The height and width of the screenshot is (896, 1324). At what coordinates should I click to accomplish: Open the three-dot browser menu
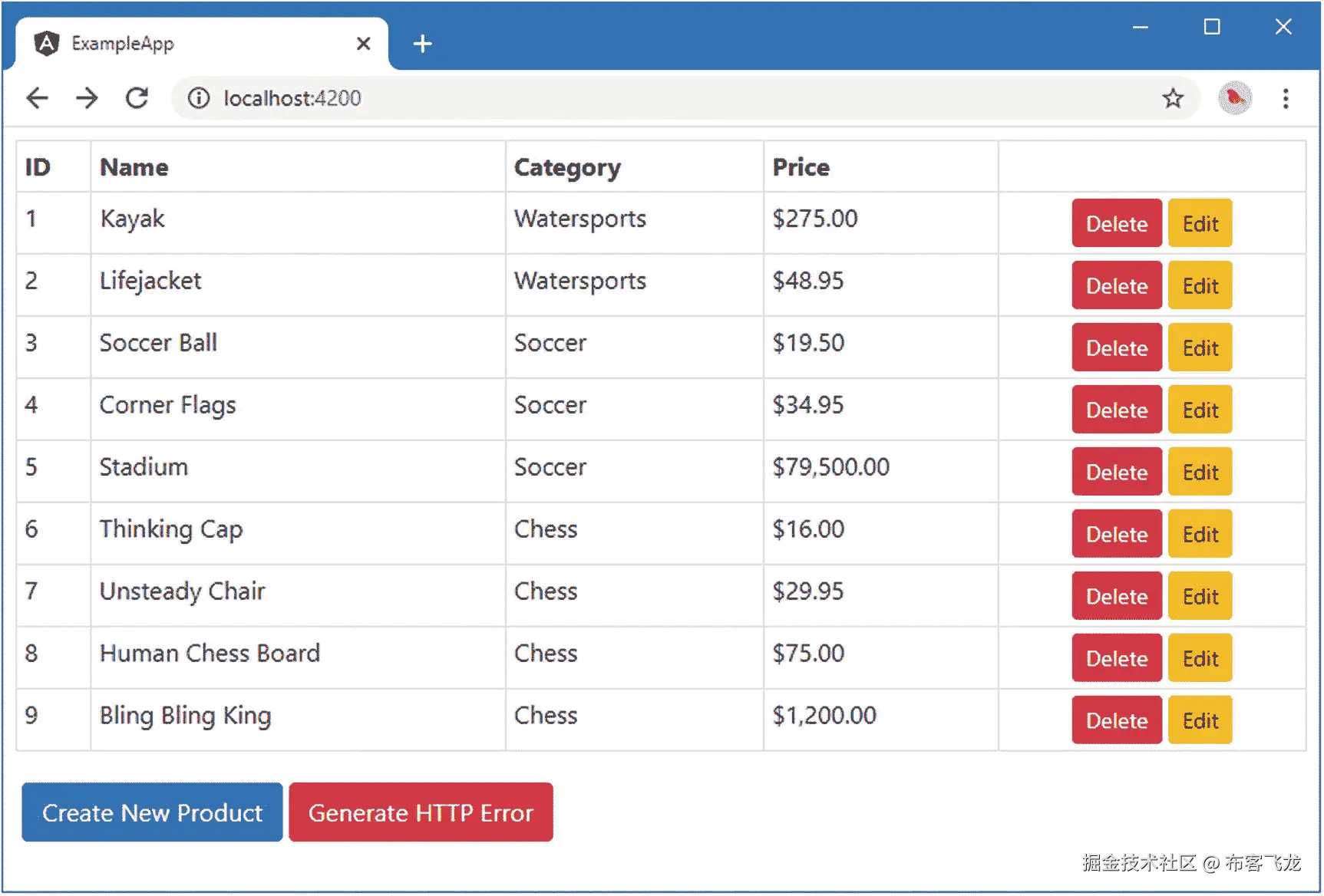pos(1286,98)
